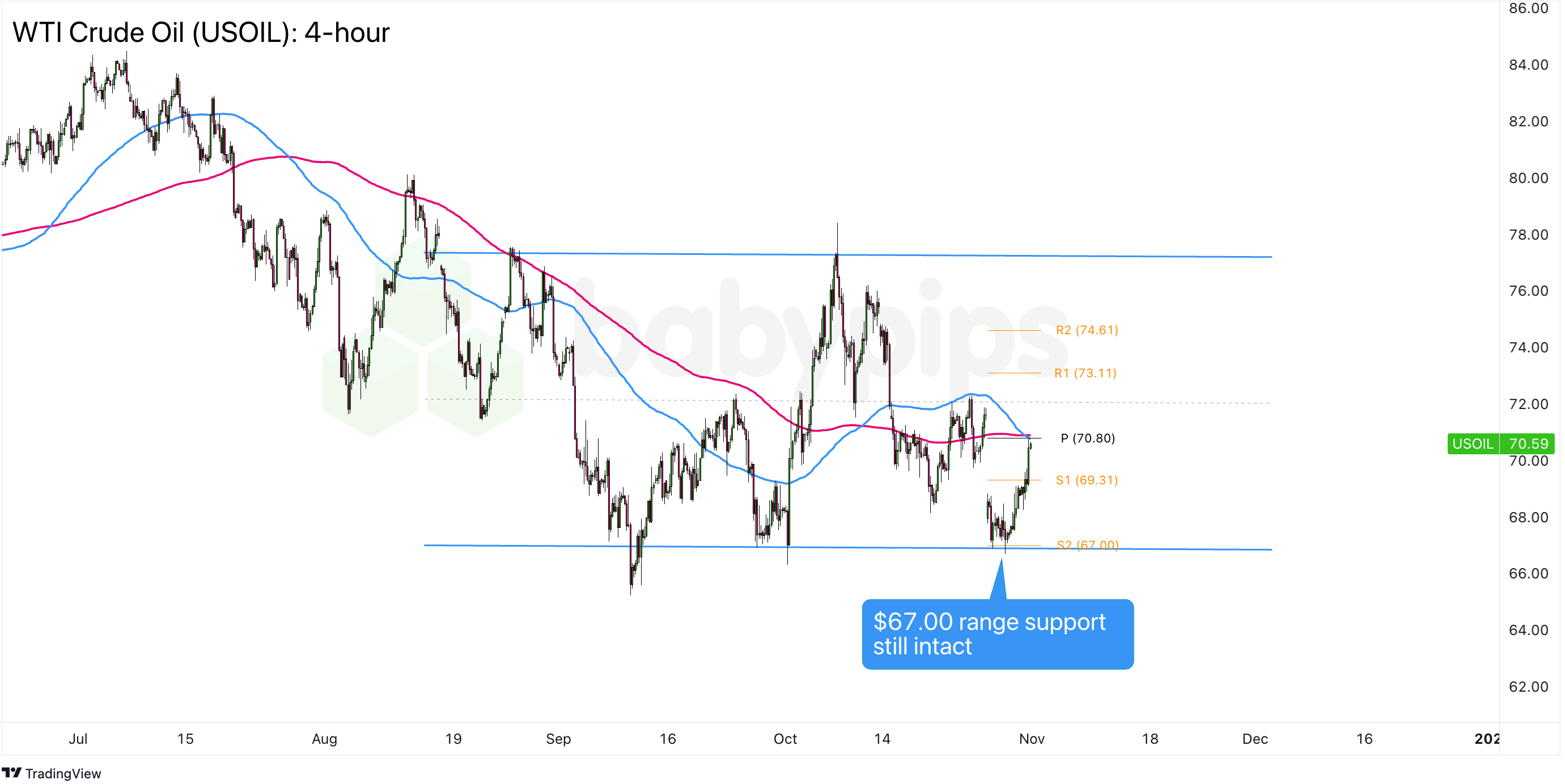Screen dimensions: 1565x784
Task: Click the Aug label on time axis
Action: coord(324,739)
